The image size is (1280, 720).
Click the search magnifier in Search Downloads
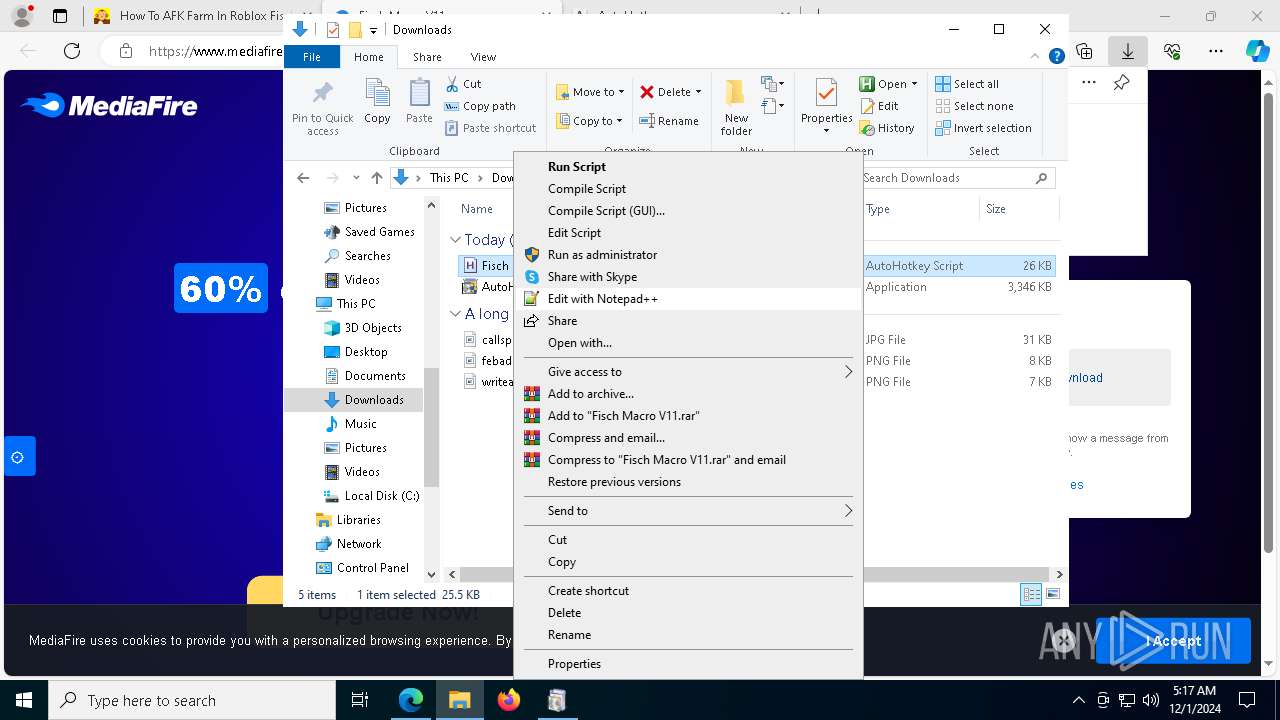point(1041,178)
